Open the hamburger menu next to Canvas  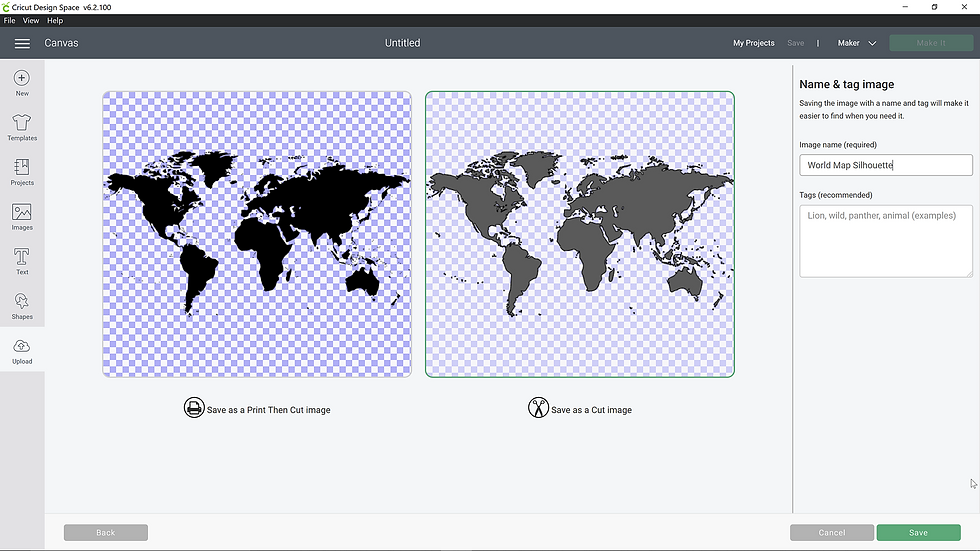(x=22, y=43)
